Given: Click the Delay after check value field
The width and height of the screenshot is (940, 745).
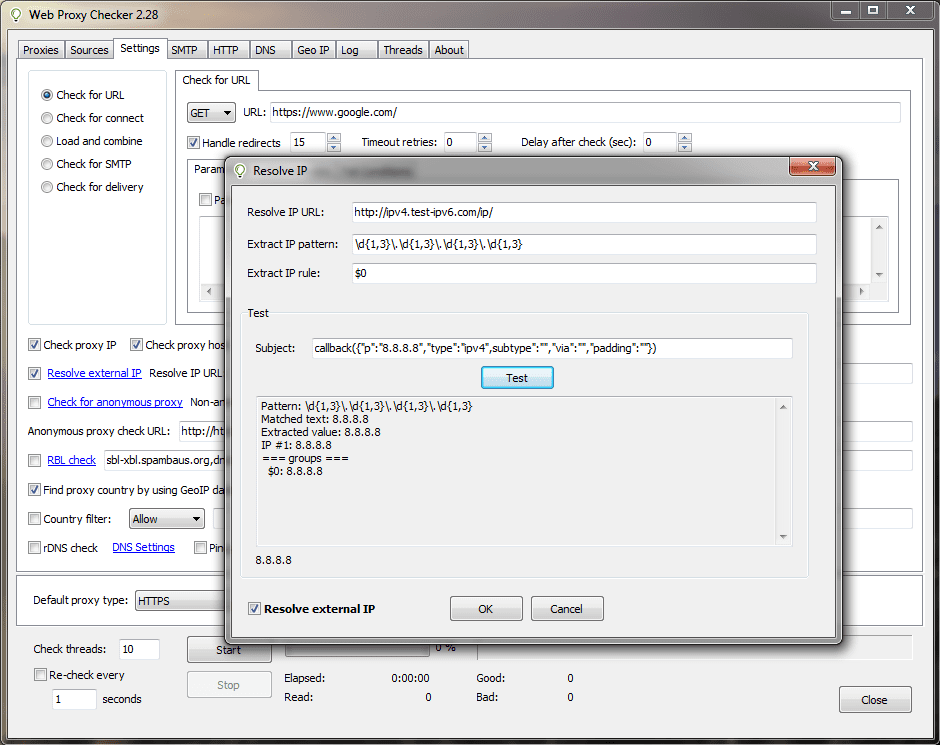Looking at the screenshot, I should (x=659, y=143).
